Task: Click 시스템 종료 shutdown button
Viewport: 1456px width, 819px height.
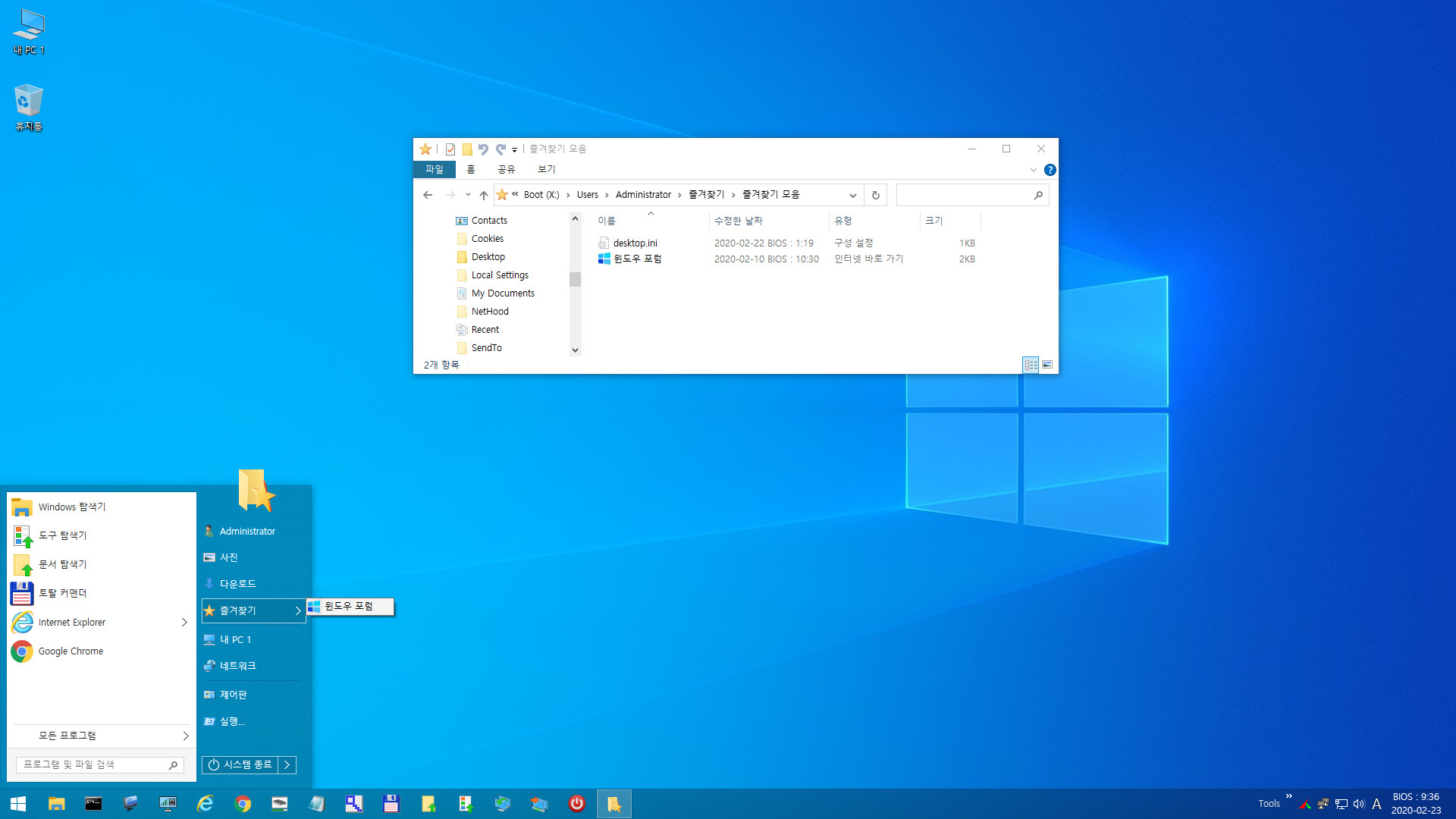Action: (240, 765)
